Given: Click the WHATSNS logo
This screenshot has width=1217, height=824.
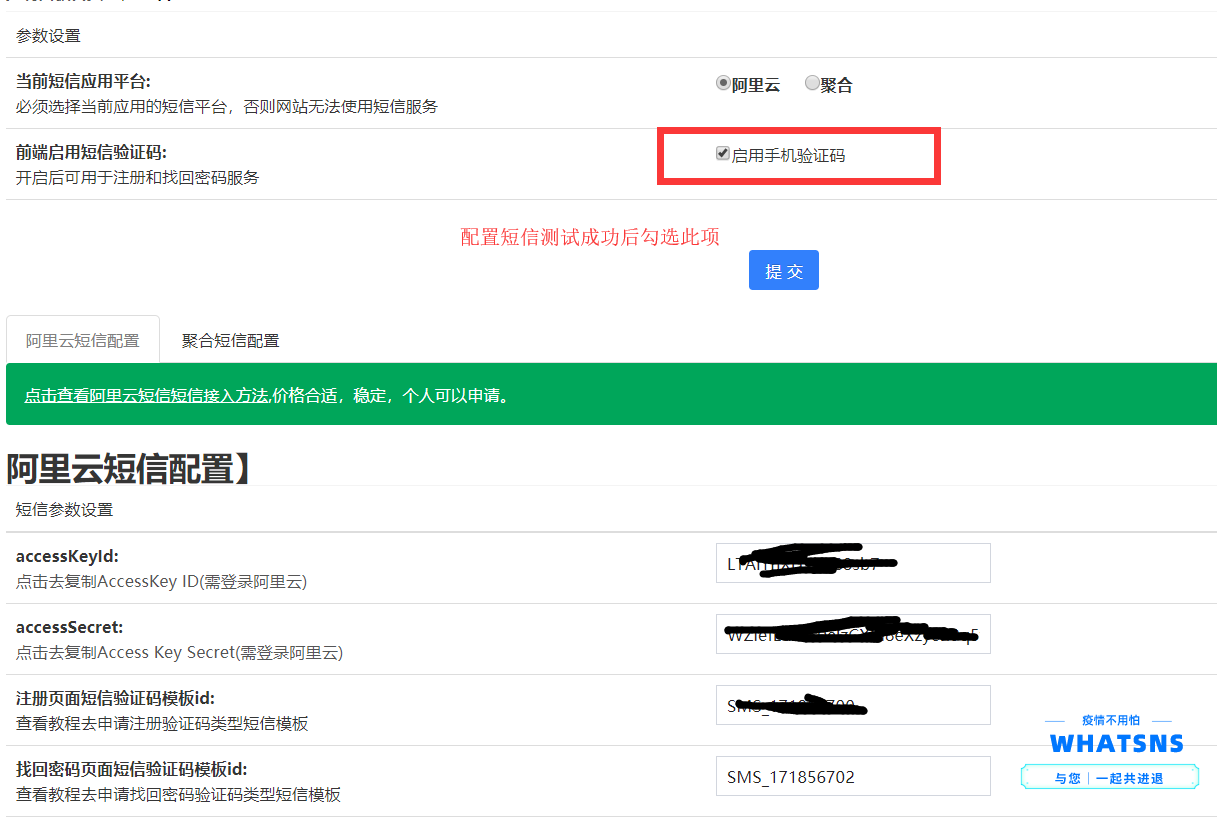Looking at the screenshot, I should 1116,744.
